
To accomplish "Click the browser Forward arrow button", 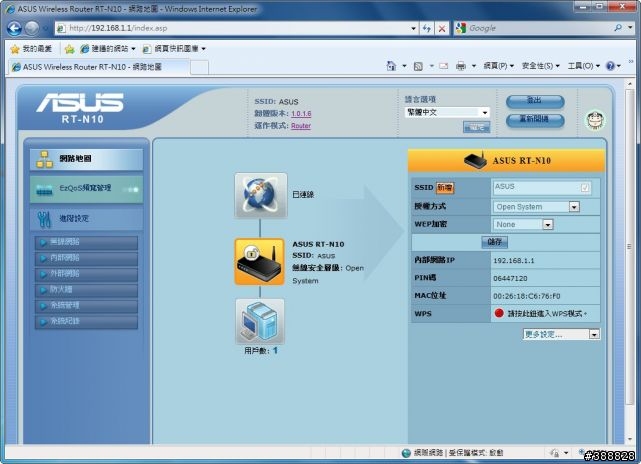I will [32, 28].
